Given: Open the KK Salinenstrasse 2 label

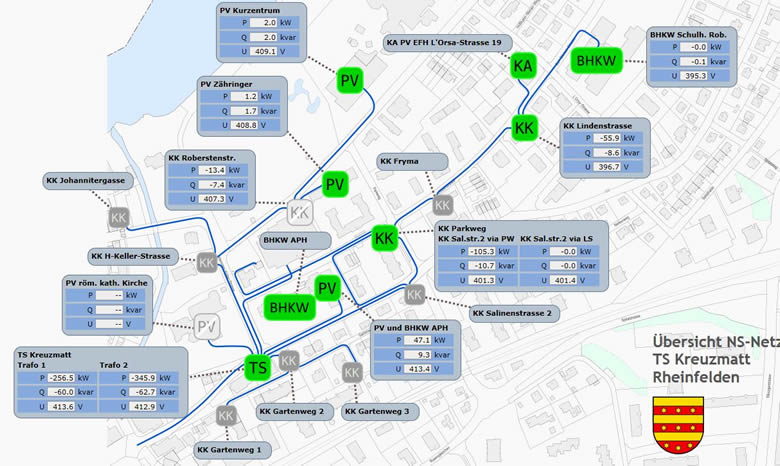Looking at the screenshot, I should click(x=514, y=313).
